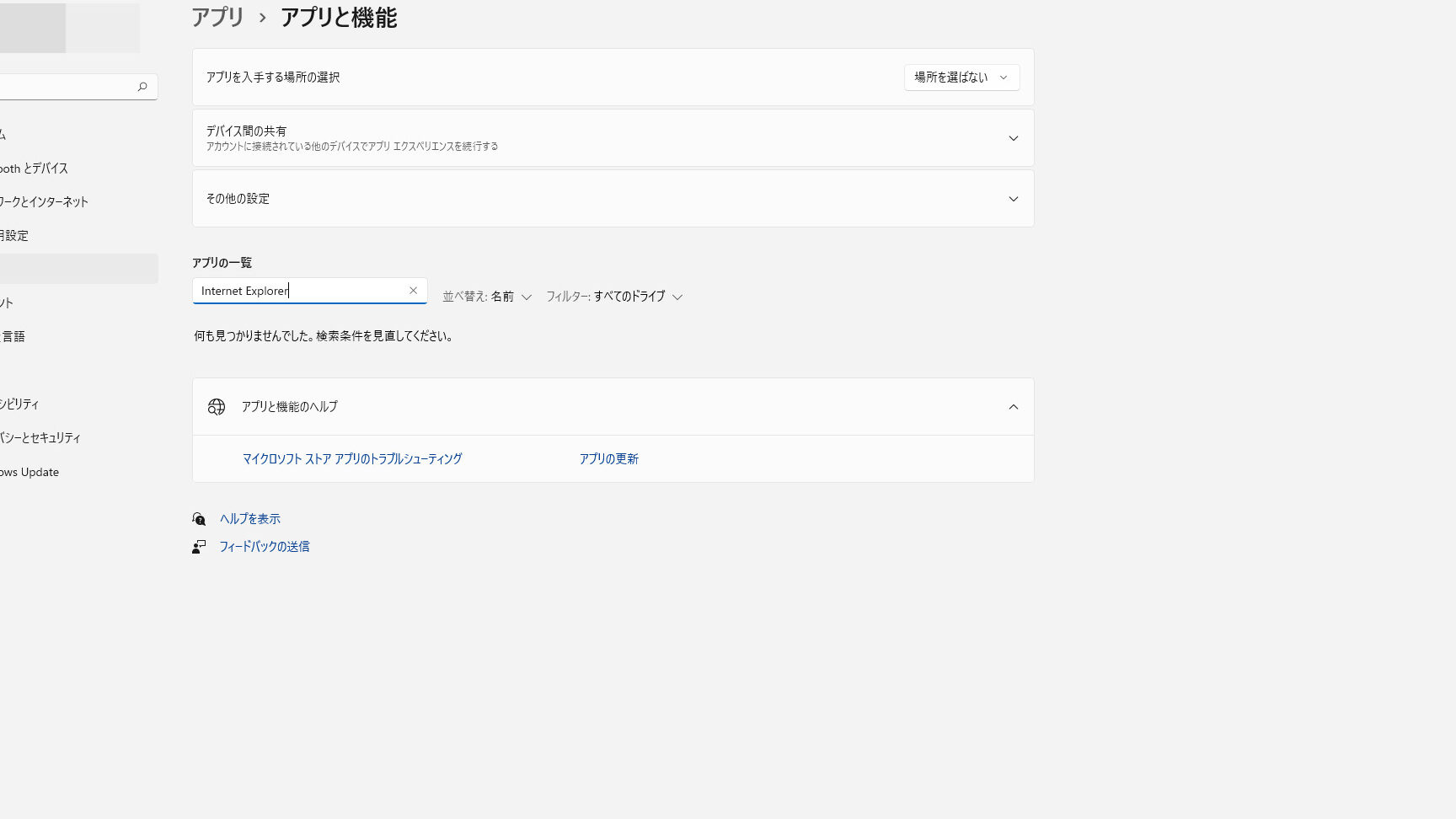Click the help icon next to ヘルプを表示
This screenshot has height=819, width=1456.
coord(199,519)
